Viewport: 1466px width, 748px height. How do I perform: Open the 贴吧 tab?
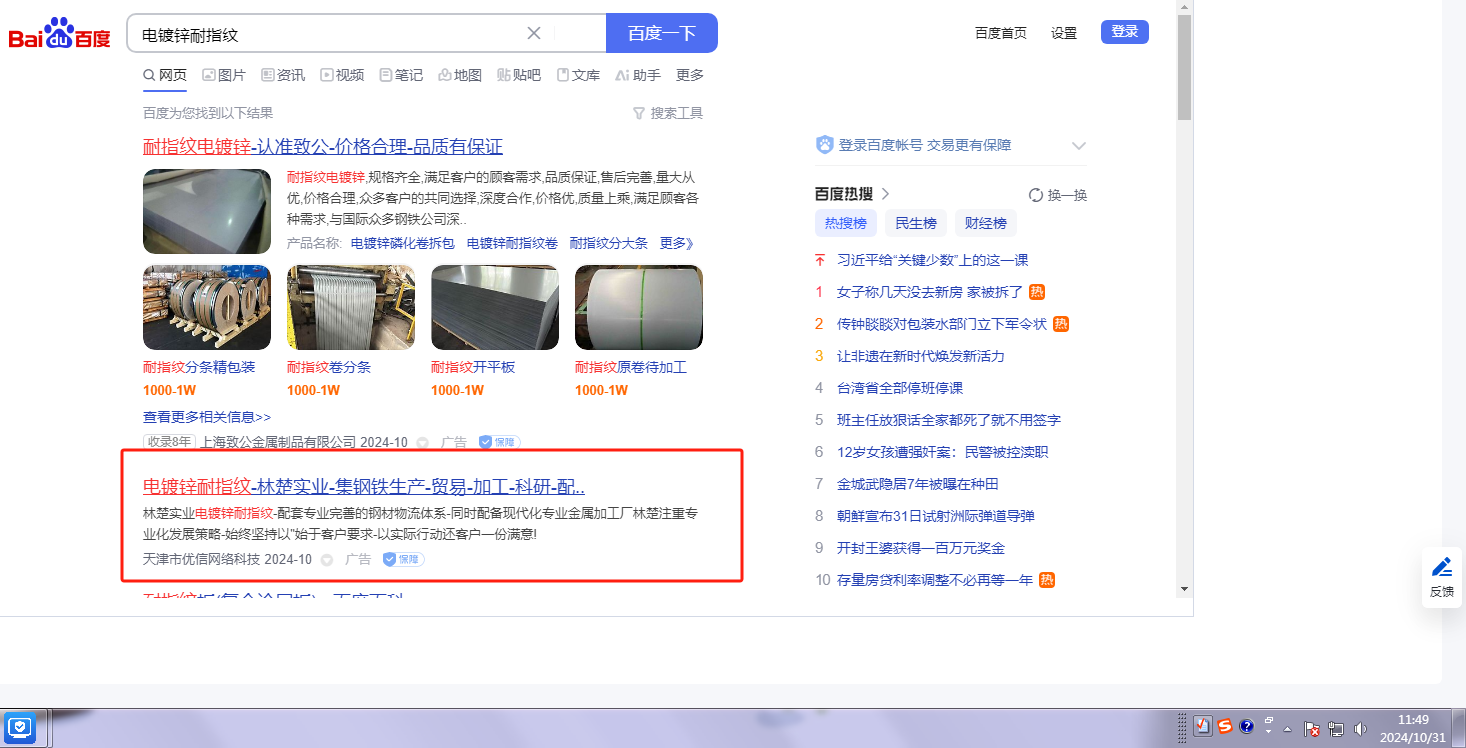(x=519, y=75)
